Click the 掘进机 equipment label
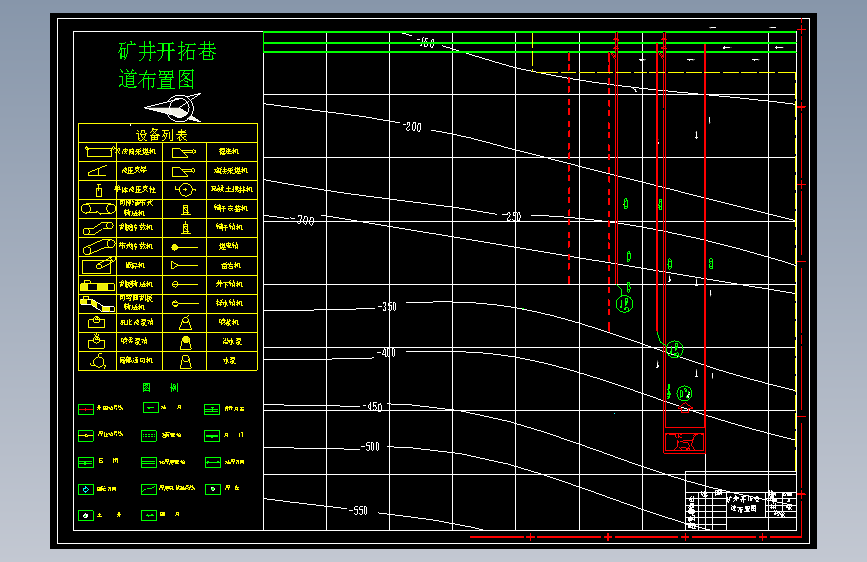This screenshot has height=562, width=867. [228, 152]
